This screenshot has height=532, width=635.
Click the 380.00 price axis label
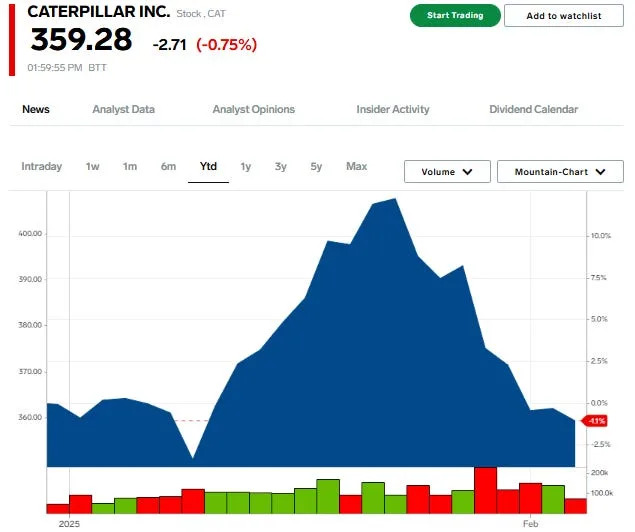pyautogui.click(x=30, y=325)
